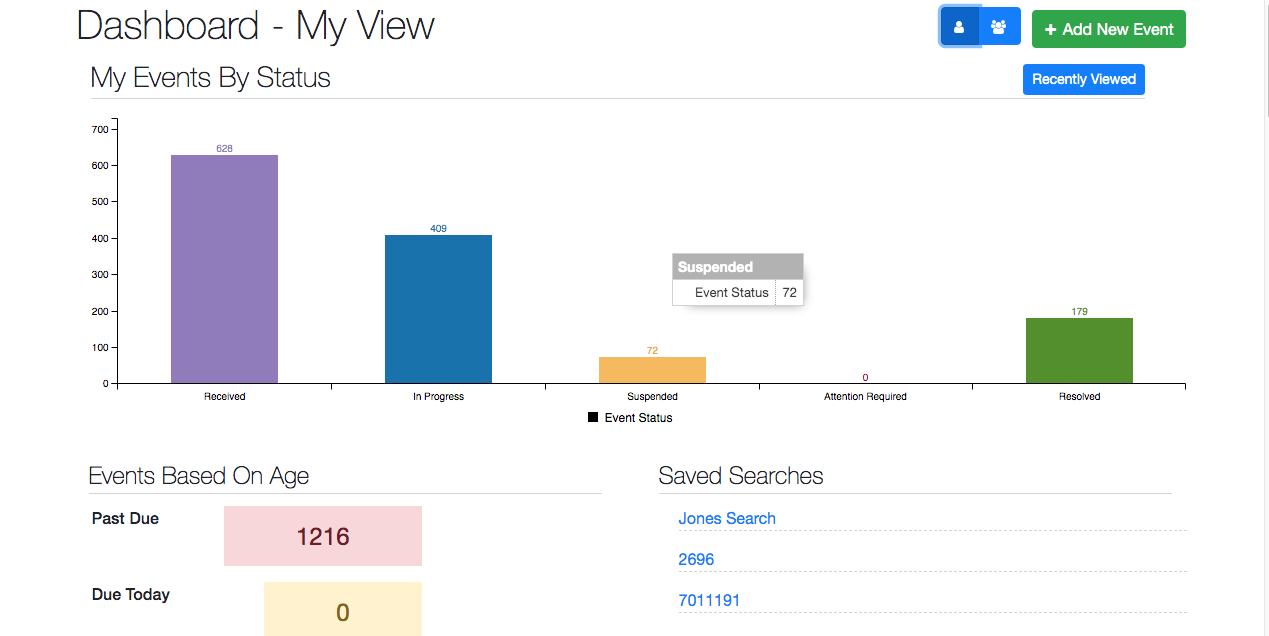This screenshot has height=636, width=1269.
Task: Open saved search 2696
Action: (x=696, y=559)
